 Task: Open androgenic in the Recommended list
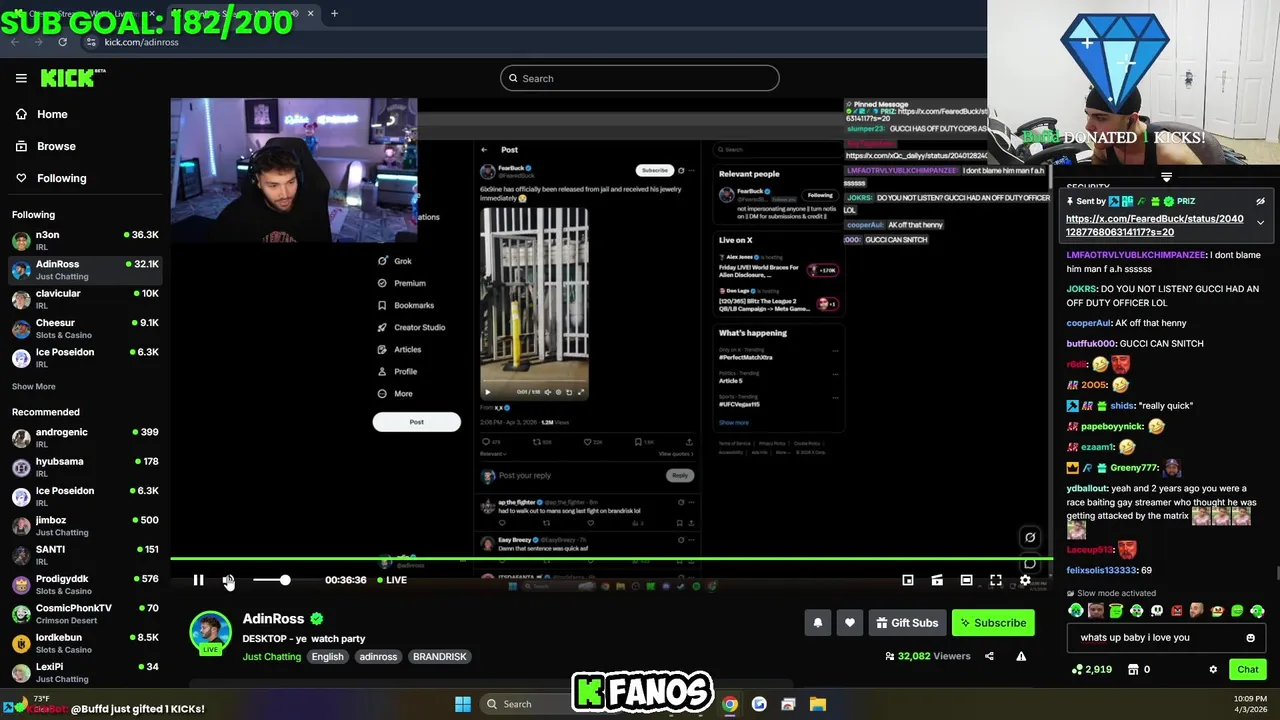[85, 438]
